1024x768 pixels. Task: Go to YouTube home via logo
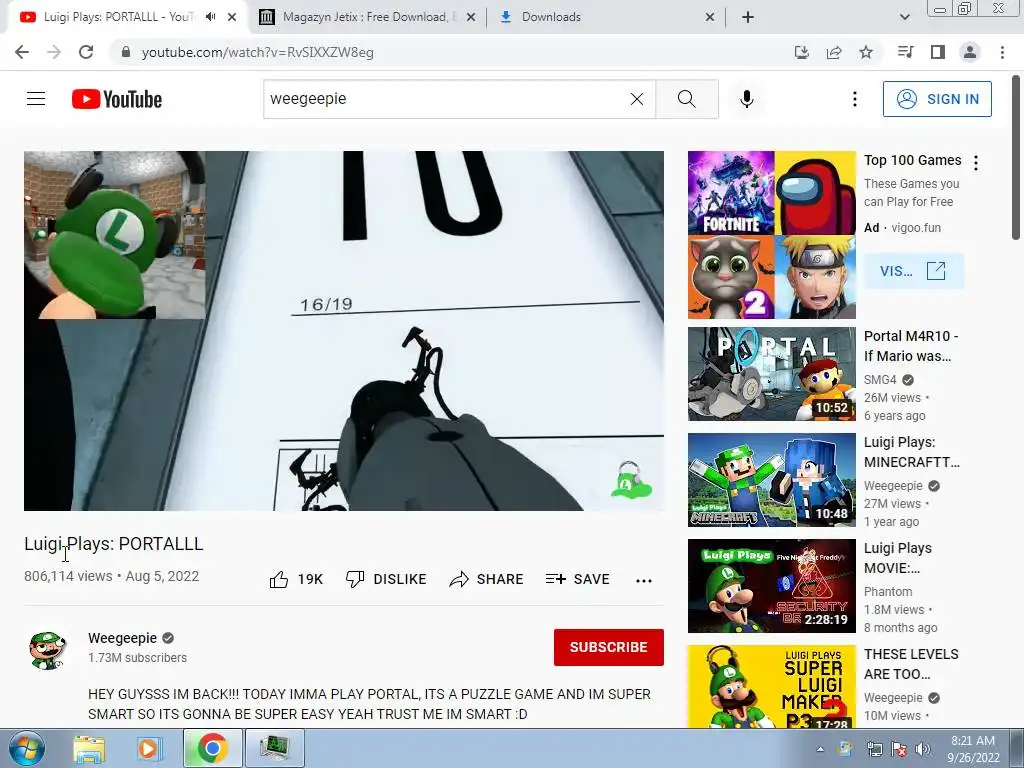(x=117, y=99)
